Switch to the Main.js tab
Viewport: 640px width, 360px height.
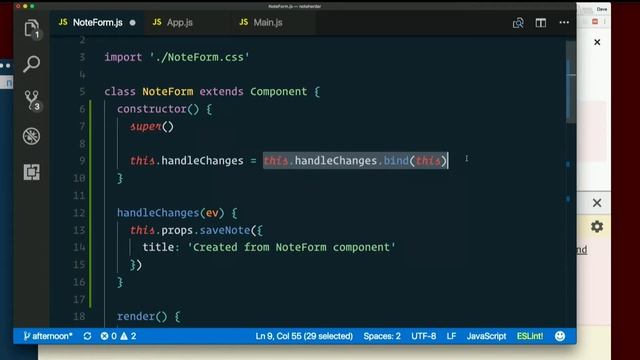268,22
